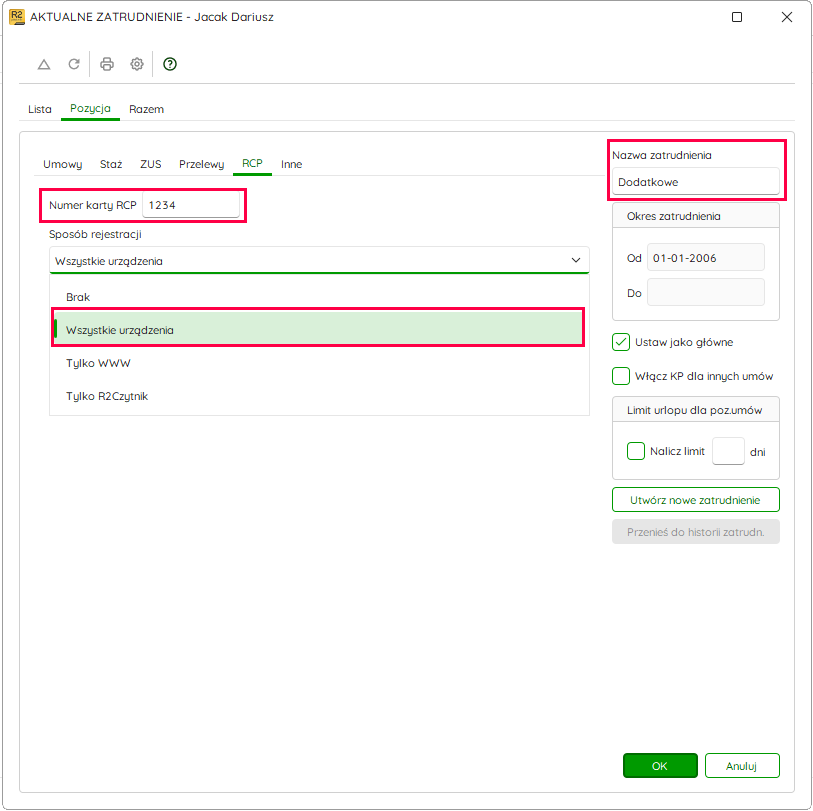Confirm with the OK button

(x=660, y=765)
